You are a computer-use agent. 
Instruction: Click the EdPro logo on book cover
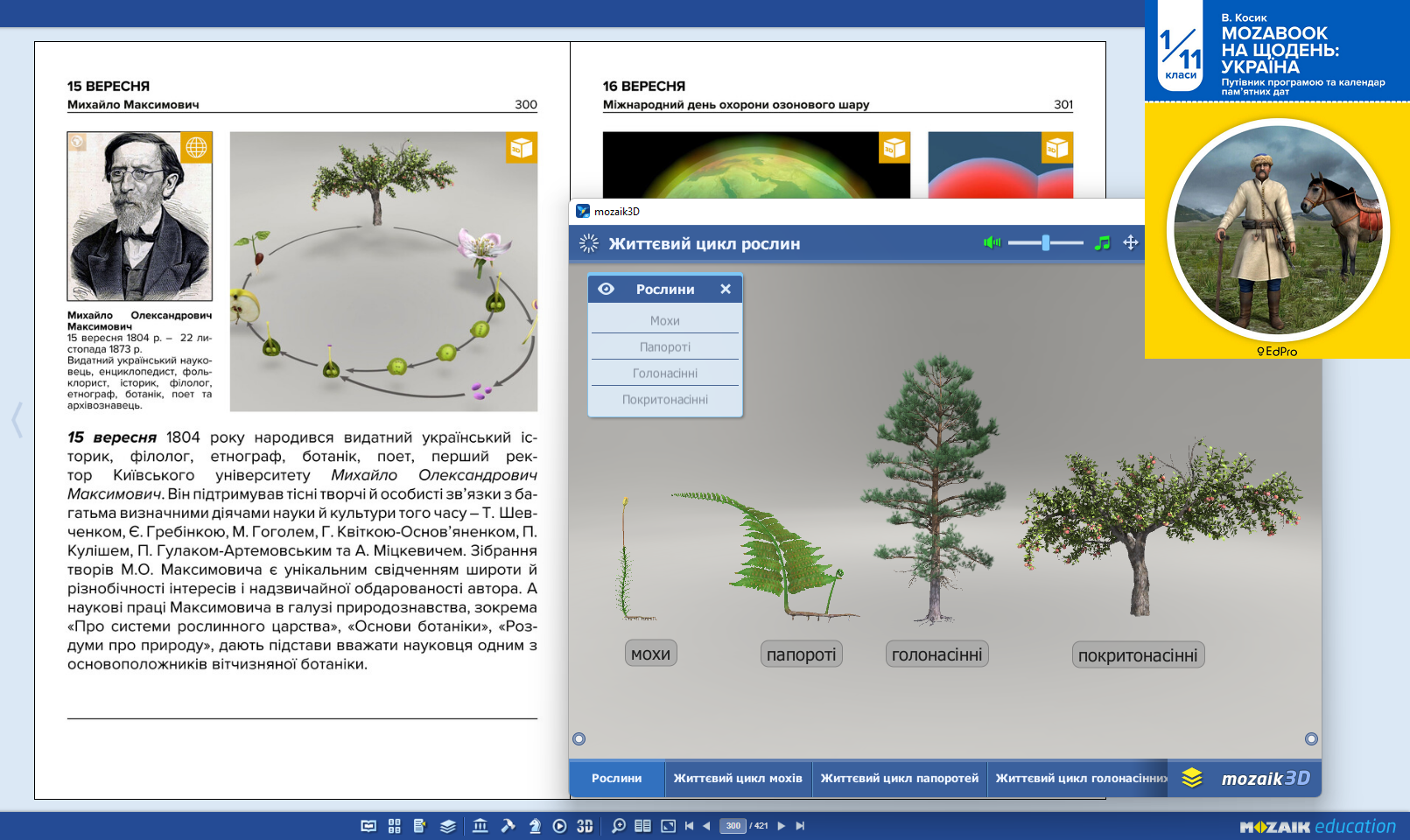click(x=1277, y=351)
